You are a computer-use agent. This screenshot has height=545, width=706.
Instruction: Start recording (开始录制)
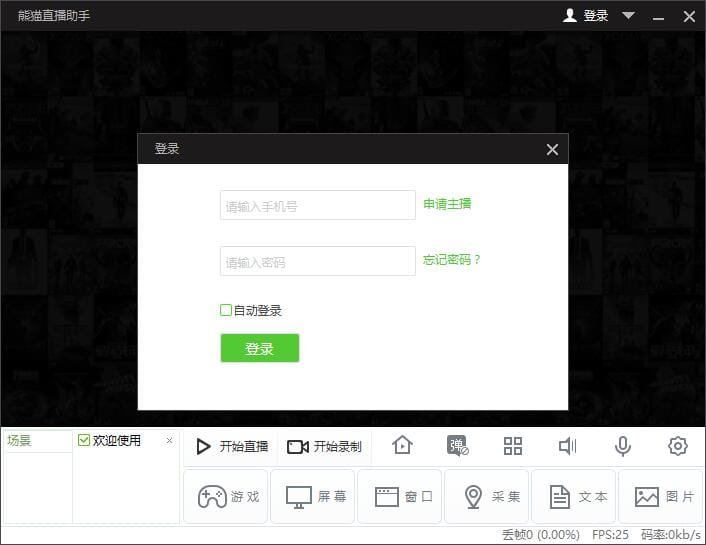[x=324, y=446]
